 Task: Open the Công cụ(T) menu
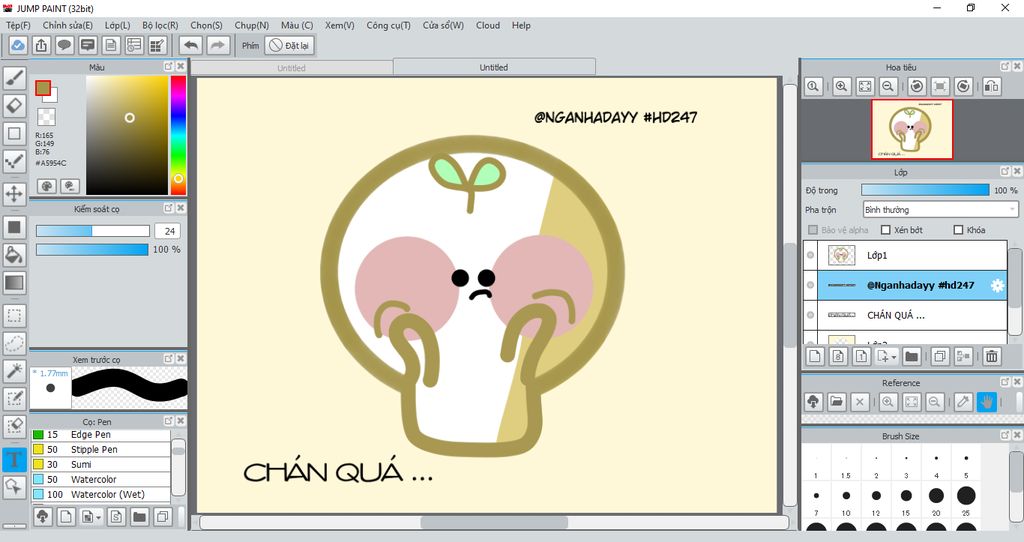[x=389, y=25]
